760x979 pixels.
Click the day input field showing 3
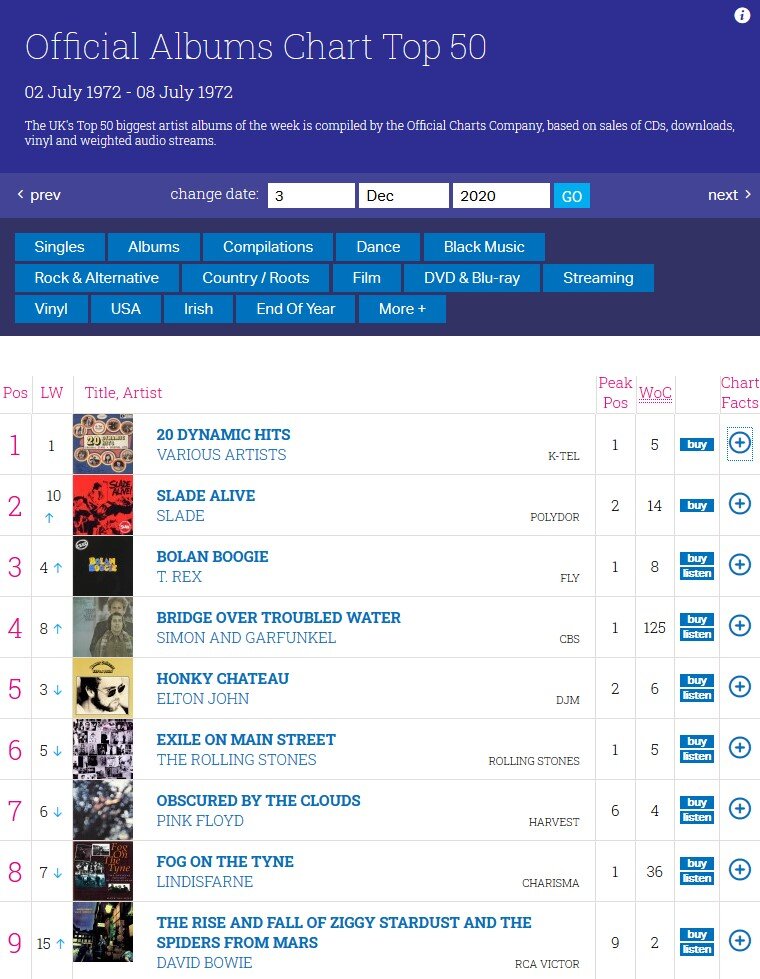pyautogui.click(x=311, y=195)
